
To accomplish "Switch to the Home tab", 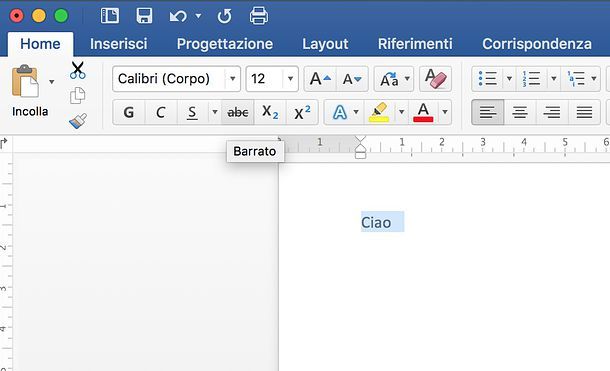I will (40, 44).
